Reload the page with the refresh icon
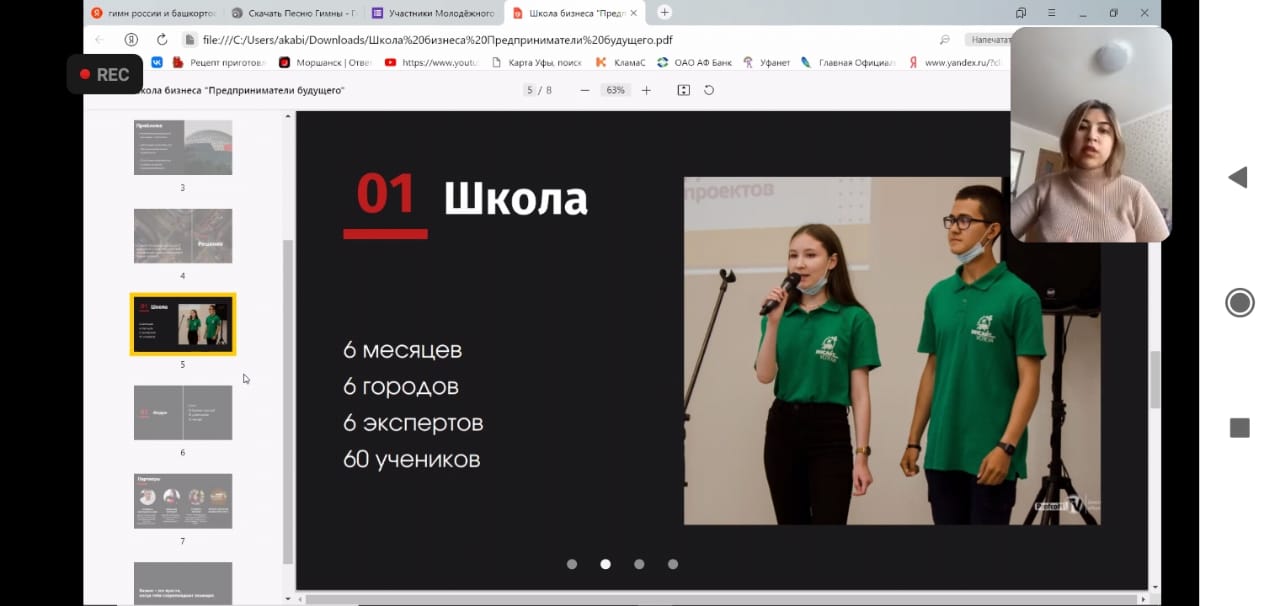The width and height of the screenshot is (1280, 606). [162, 39]
